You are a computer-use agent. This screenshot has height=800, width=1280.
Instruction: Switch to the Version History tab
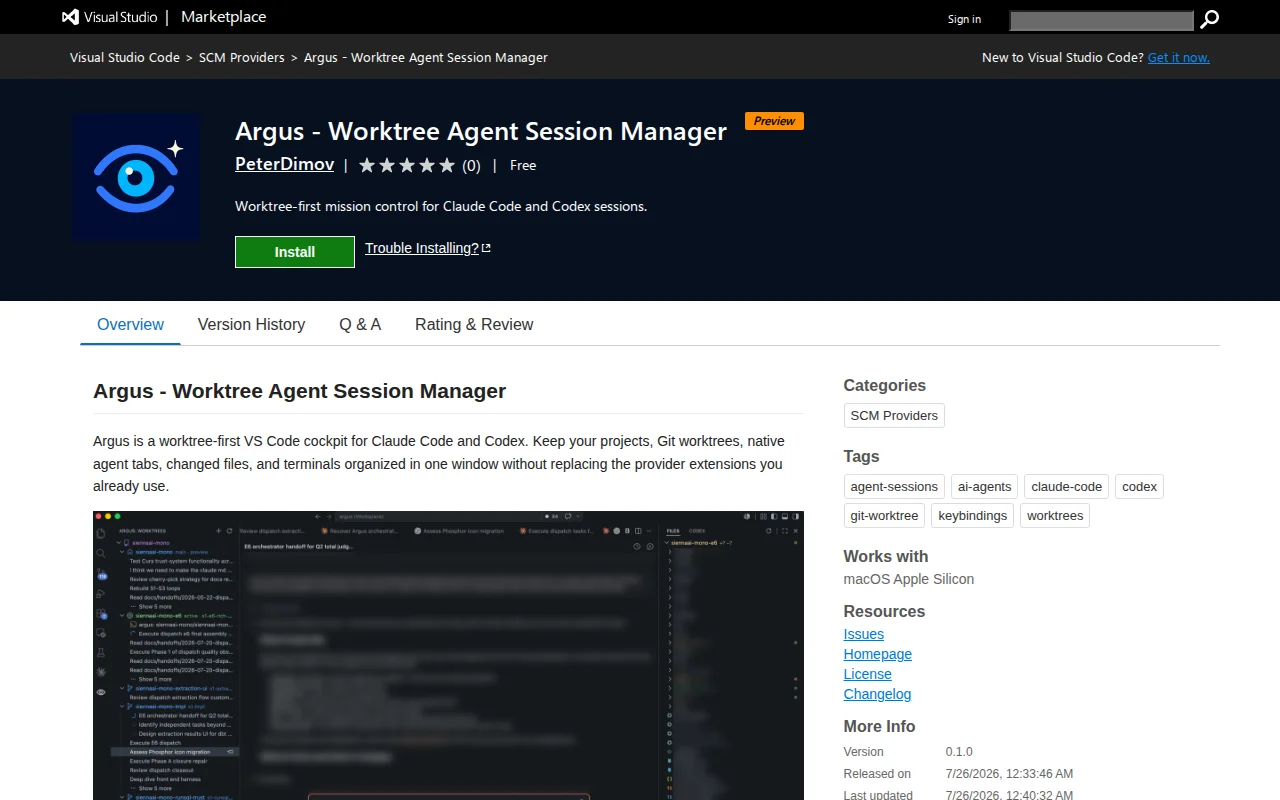[251, 324]
